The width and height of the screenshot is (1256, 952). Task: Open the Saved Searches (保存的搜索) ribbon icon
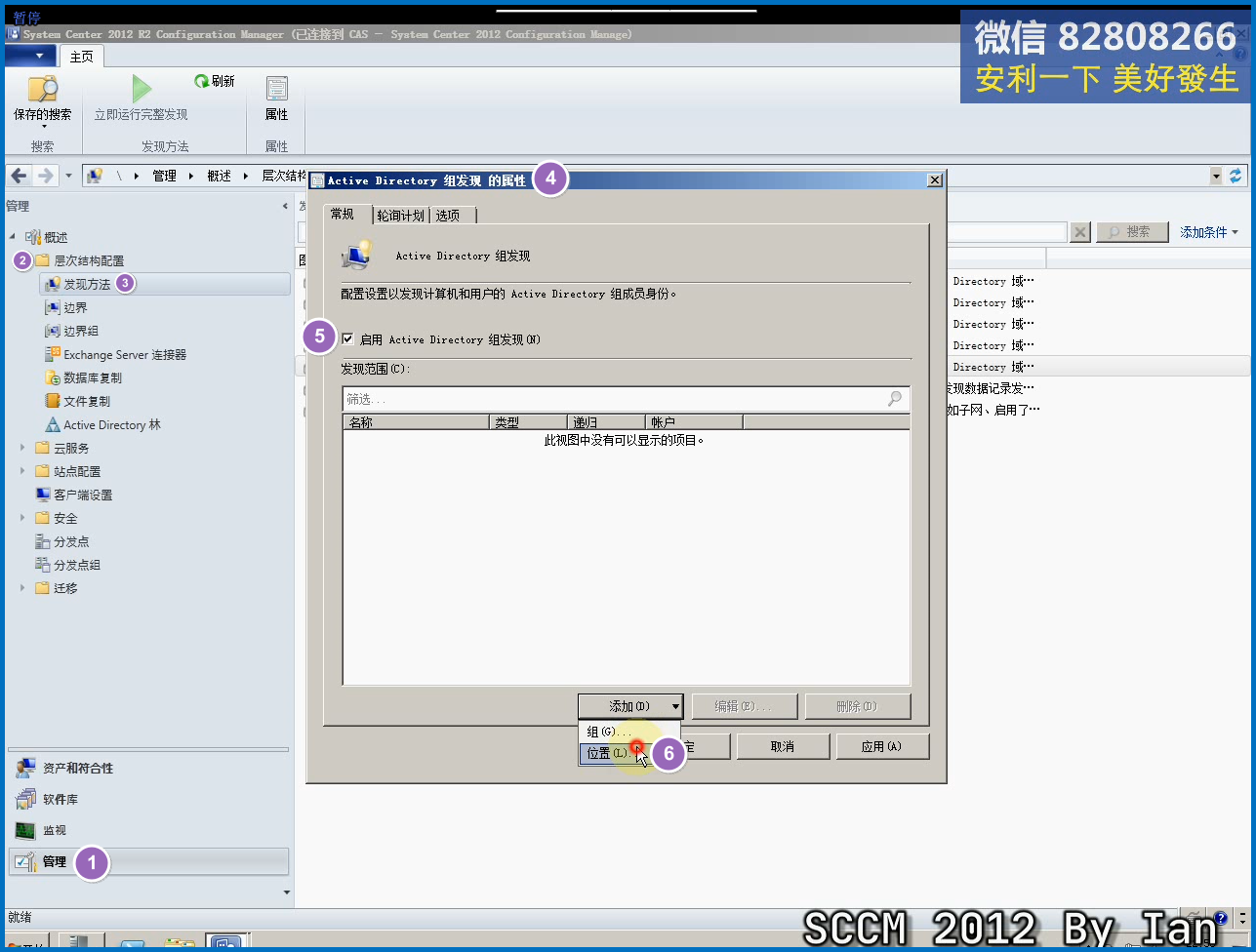[43, 100]
